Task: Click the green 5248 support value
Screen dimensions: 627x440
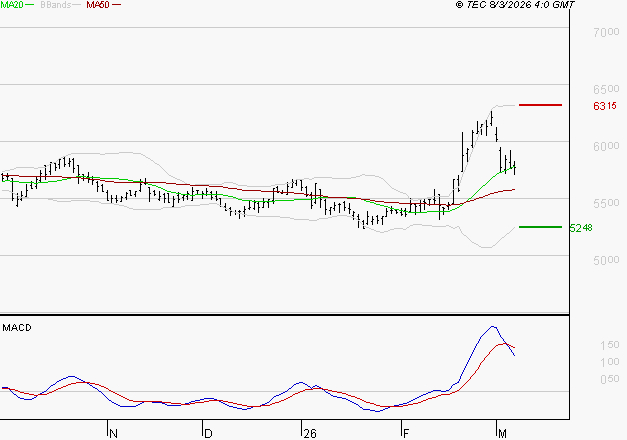Action: (581, 228)
